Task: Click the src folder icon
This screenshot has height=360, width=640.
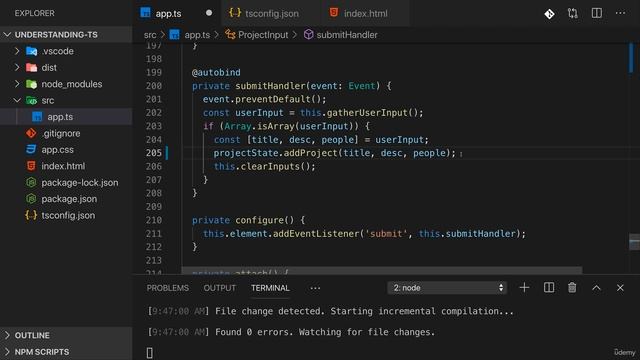Action: (31, 100)
